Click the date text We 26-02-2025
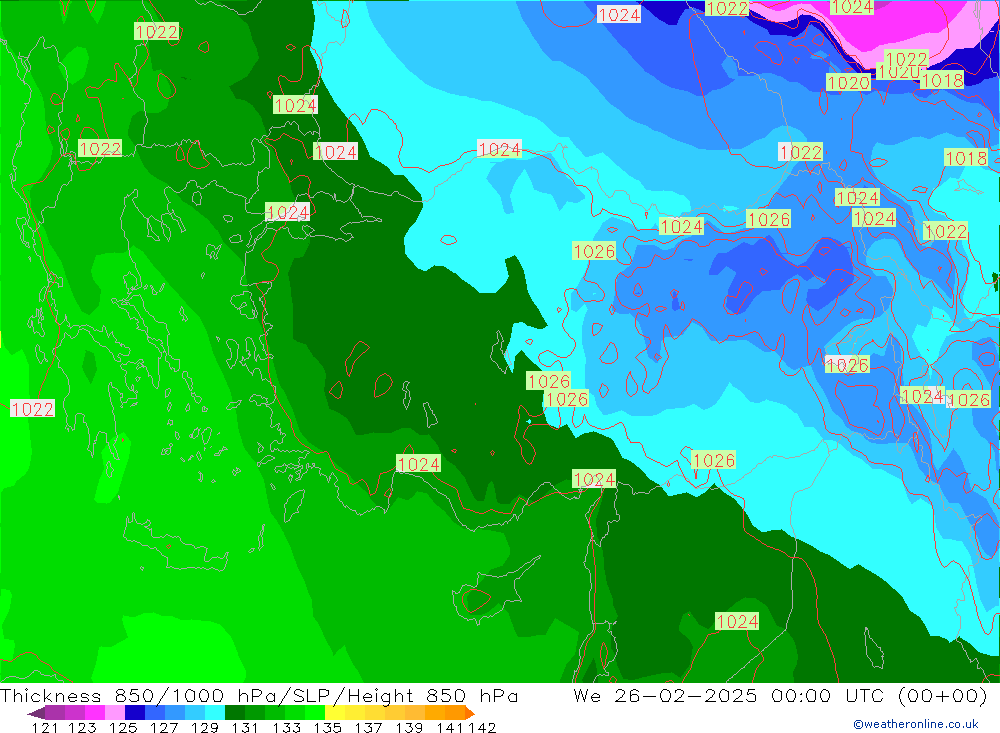This screenshot has height=733, width=1000. pos(665,695)
